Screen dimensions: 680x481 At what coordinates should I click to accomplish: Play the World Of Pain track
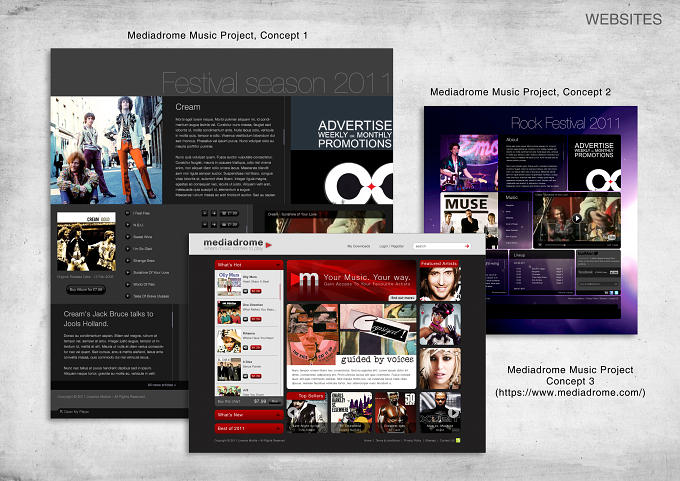point(128,284)
